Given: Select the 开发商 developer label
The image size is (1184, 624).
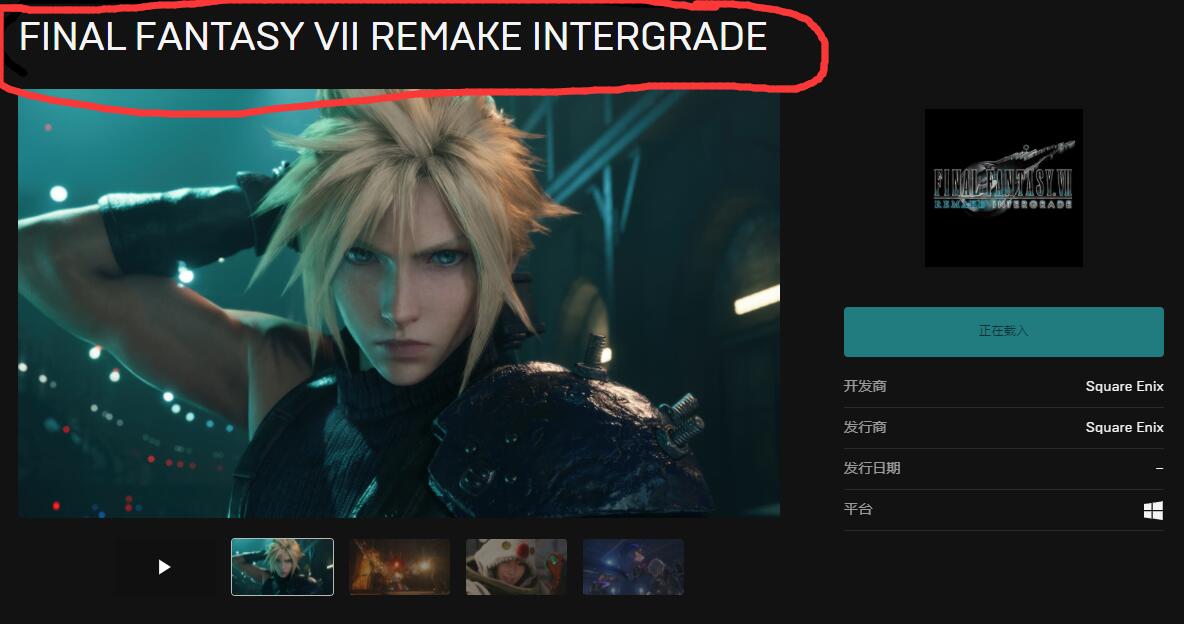Looking at the screenshot, I should click(x=865, y=386).
